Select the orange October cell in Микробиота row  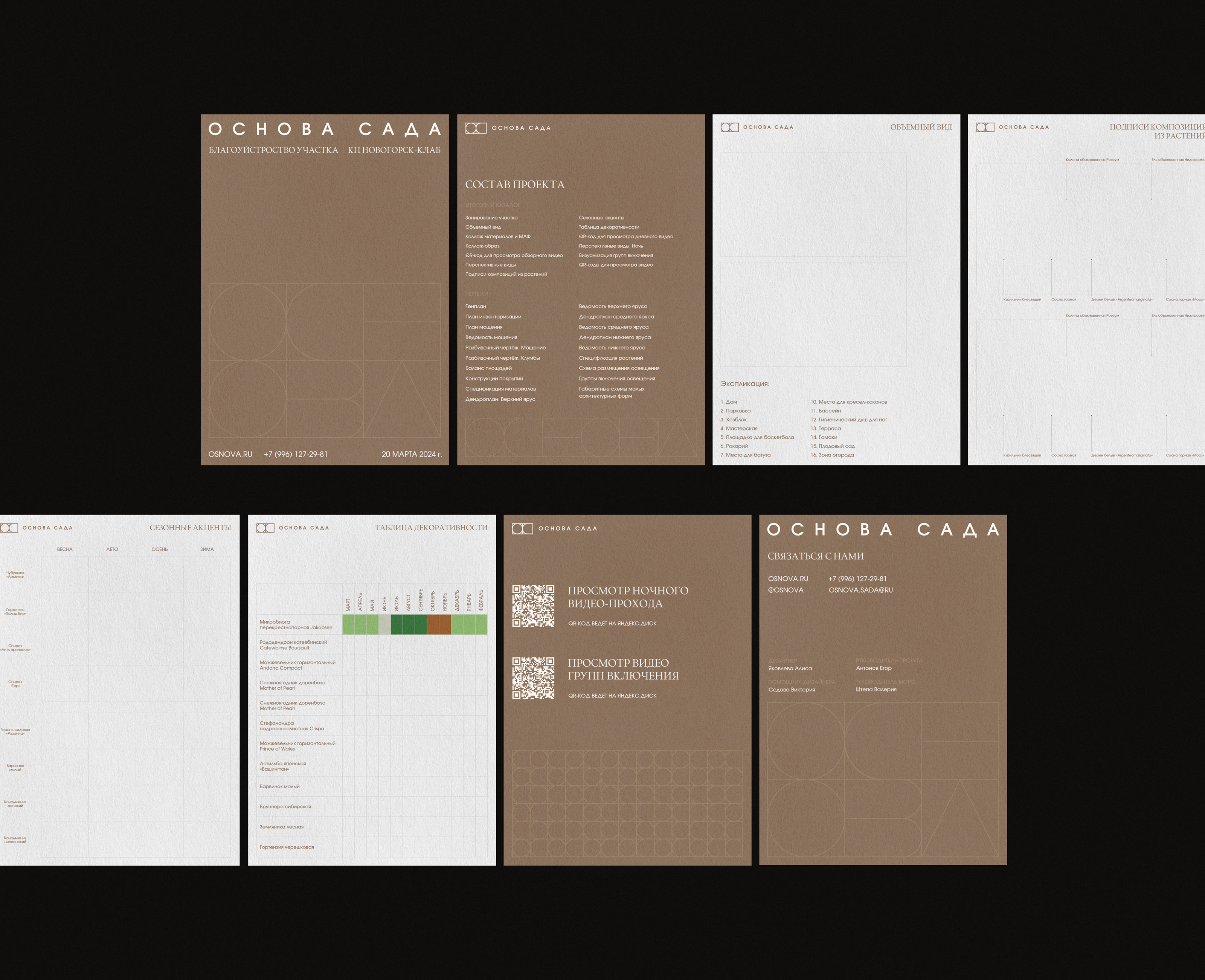point(433,624)
